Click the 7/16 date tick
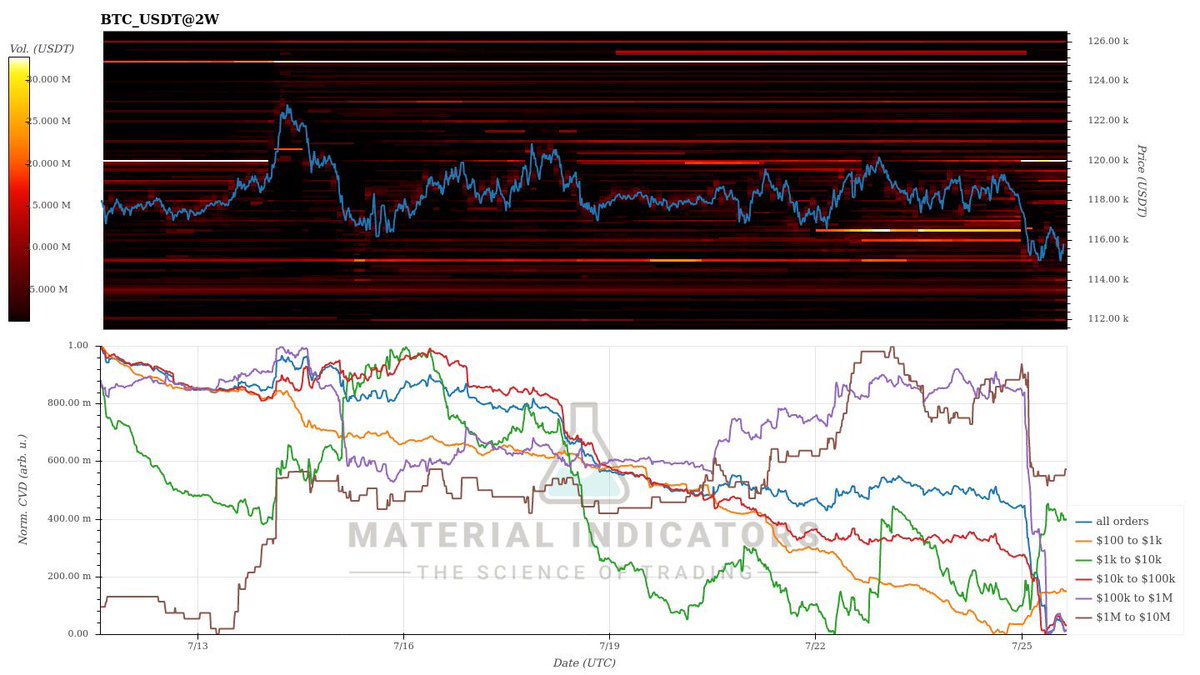The height and width of the screenshot is (675, 1200). point(403,647)
